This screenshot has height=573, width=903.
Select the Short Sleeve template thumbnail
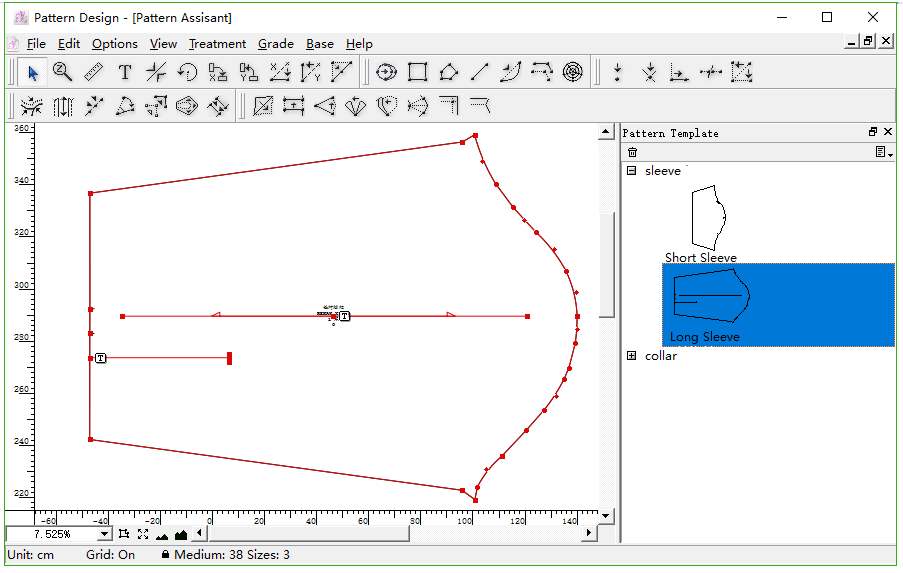[708, 220]
